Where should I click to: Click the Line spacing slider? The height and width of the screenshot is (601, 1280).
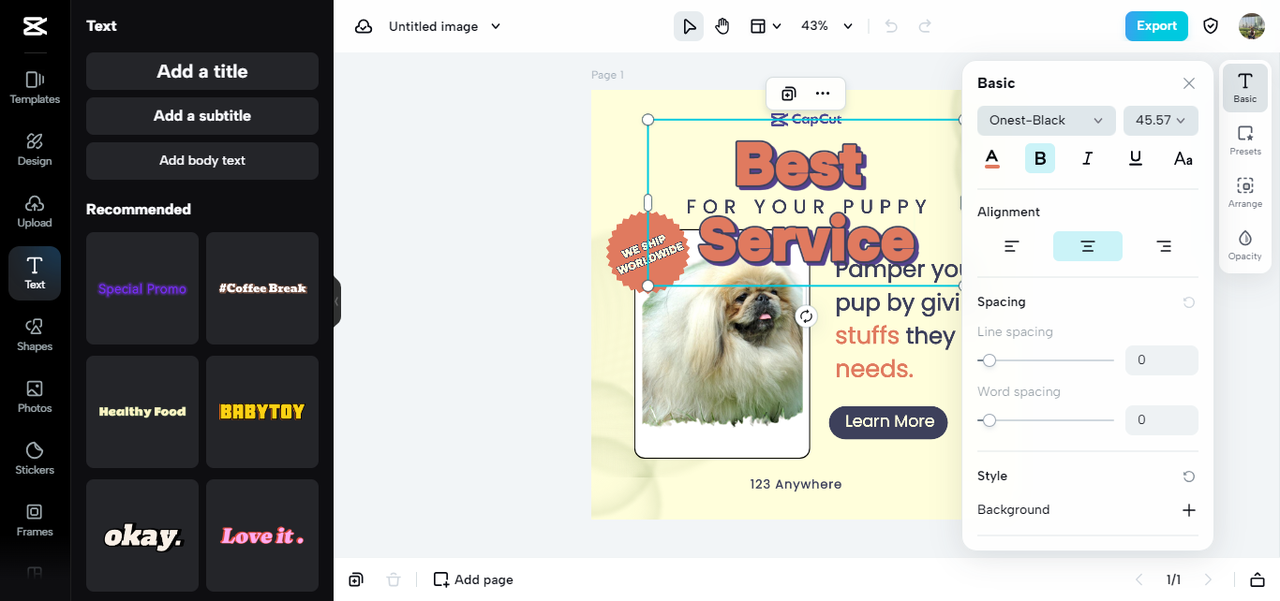click(x=1045, y=360)
